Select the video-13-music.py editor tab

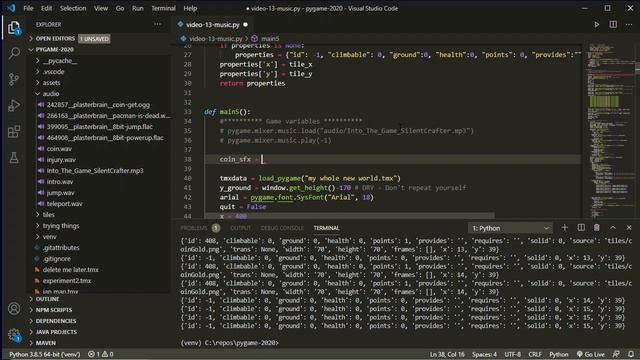[x=212, y=24]
